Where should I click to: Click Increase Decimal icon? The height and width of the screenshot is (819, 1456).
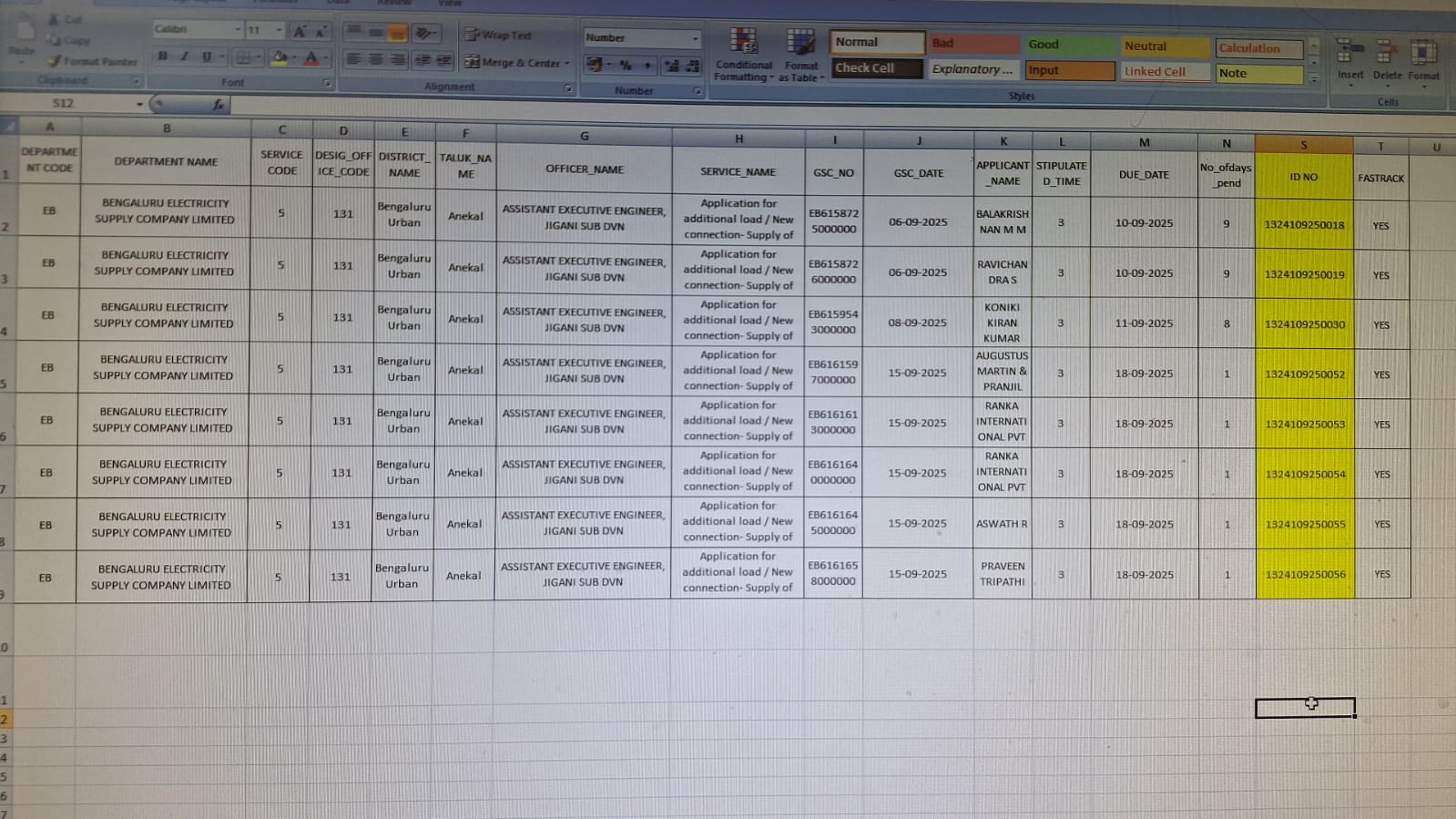pos(672,66)
